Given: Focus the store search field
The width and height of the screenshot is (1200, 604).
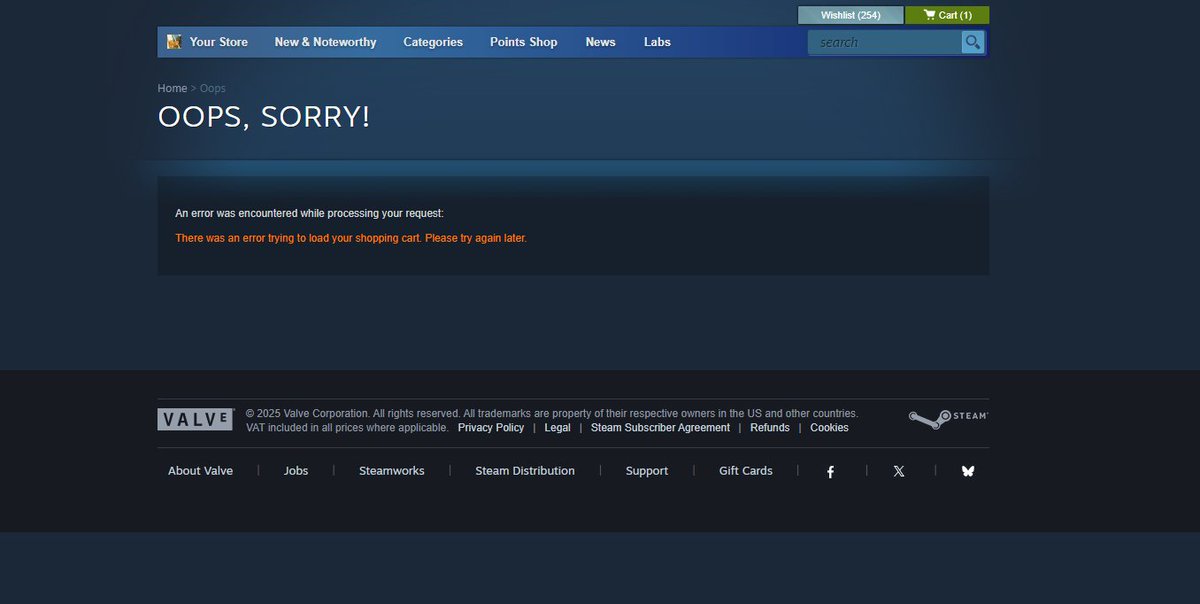Looking at the screenshot, I should point(885,42).
